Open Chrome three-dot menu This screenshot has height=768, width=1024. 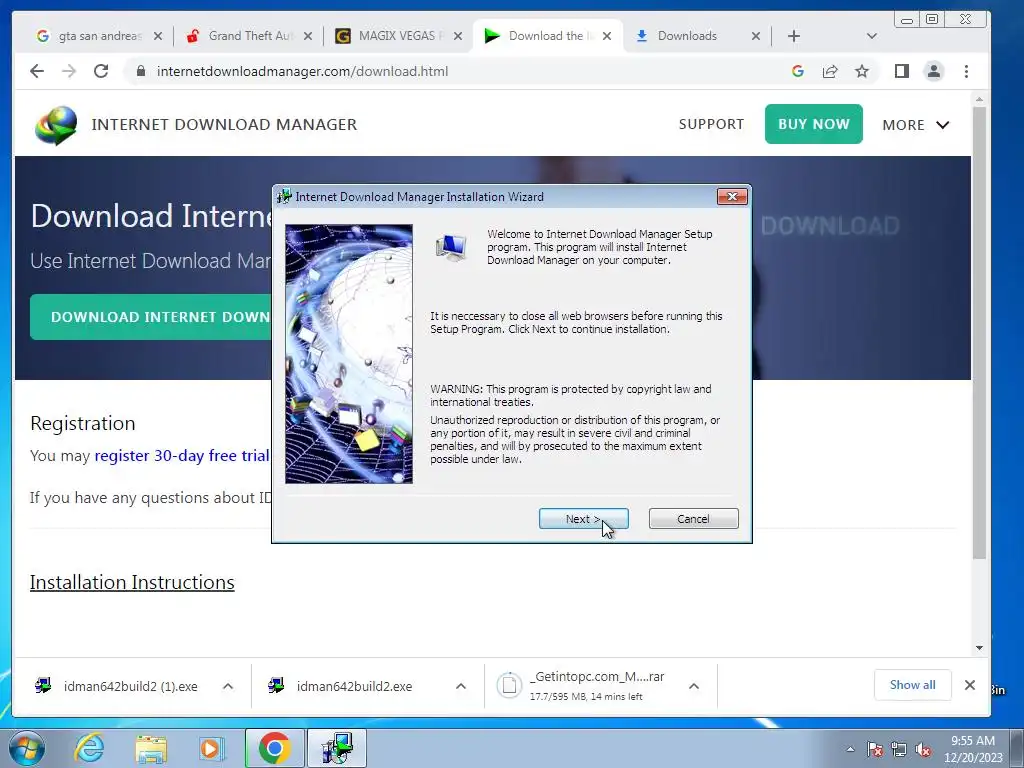(966, 71)
